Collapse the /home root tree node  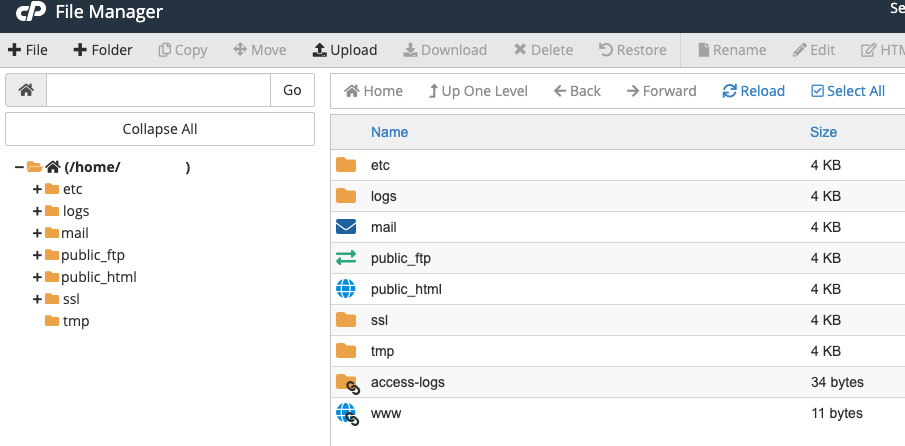click(x=19, y=167)
